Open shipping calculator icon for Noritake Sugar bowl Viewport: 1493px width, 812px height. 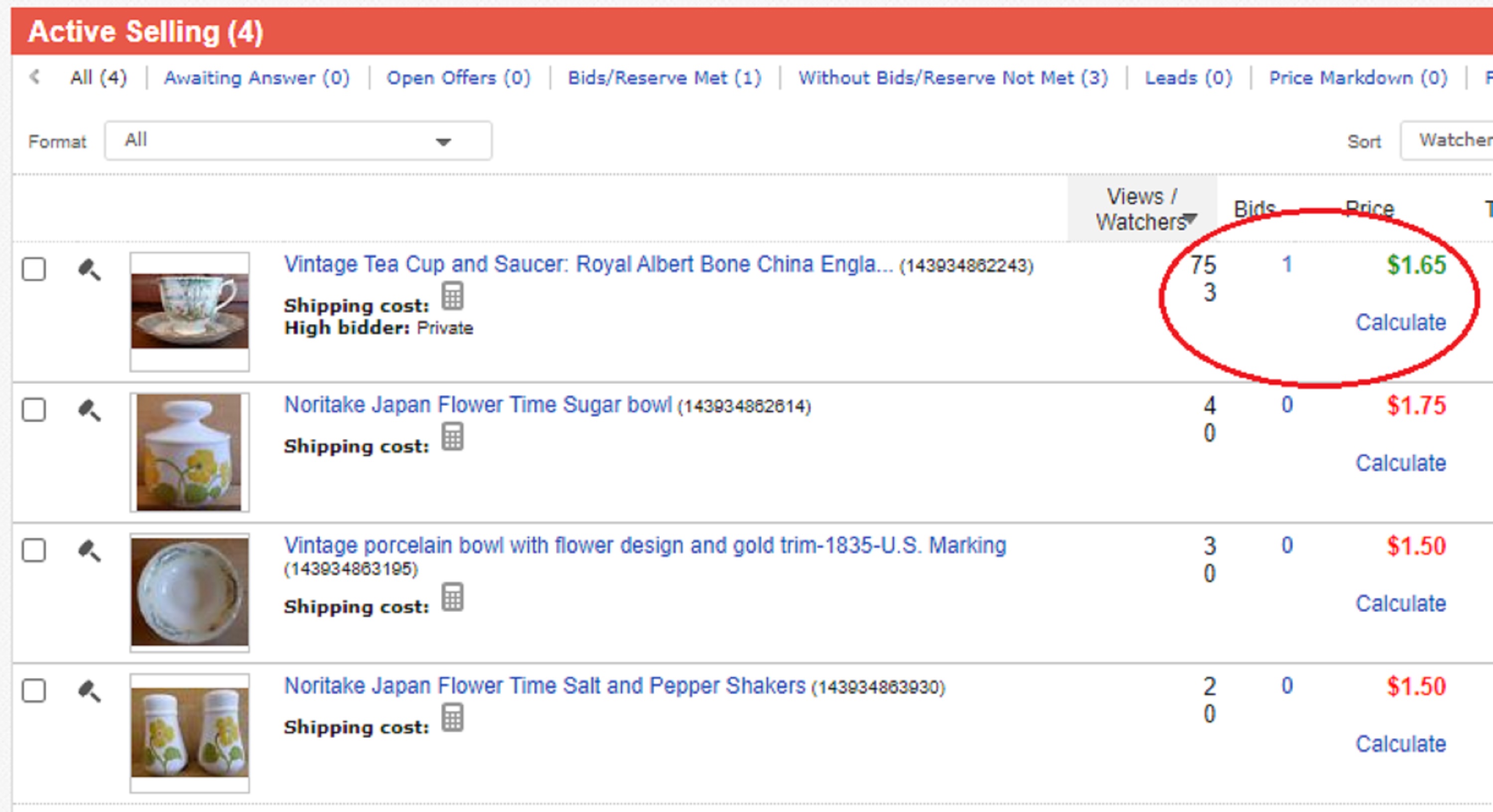(x=453, y=437)
